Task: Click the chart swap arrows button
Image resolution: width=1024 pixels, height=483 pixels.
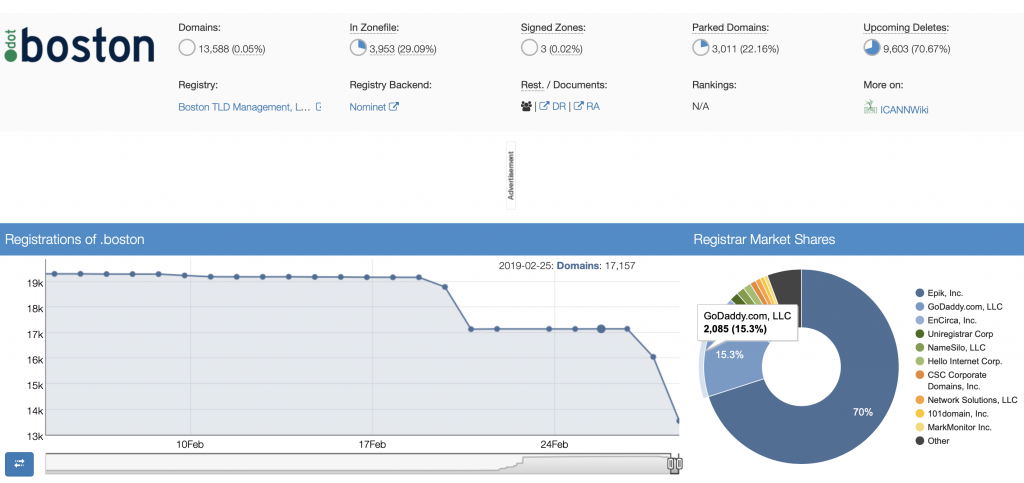Action: [x=20, y=463]
